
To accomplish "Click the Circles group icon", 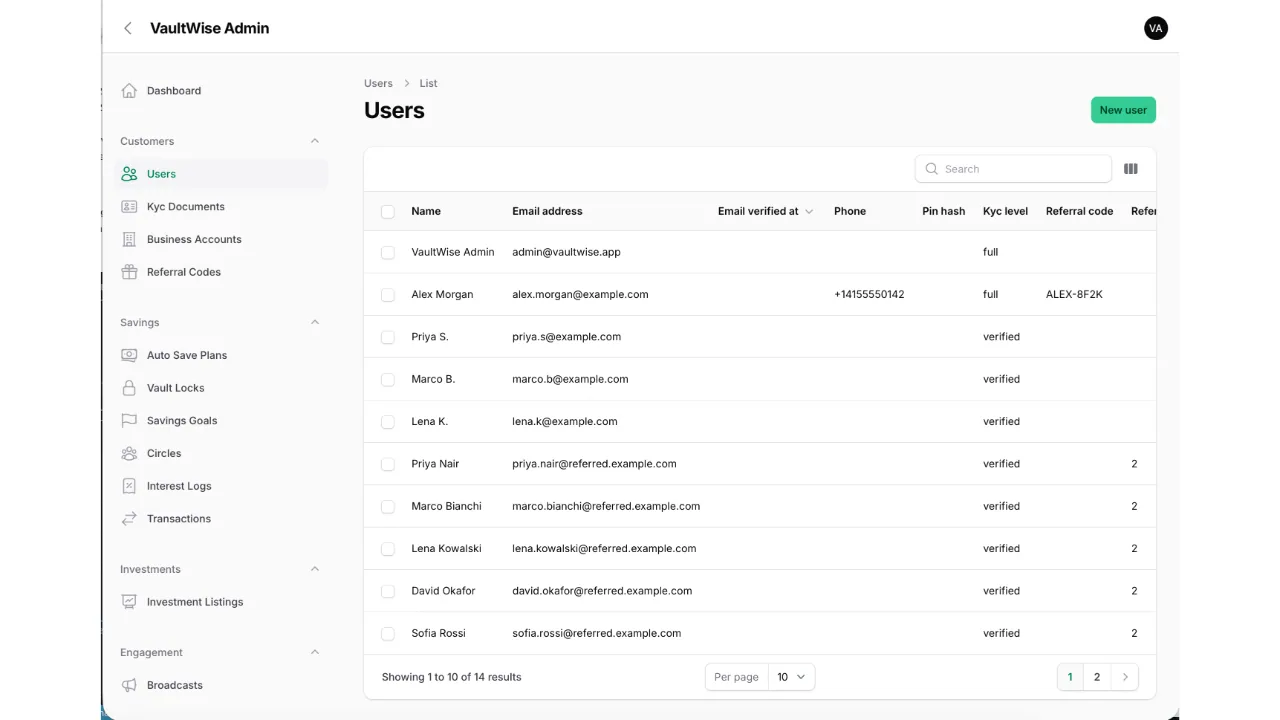I will click(129, 453).
